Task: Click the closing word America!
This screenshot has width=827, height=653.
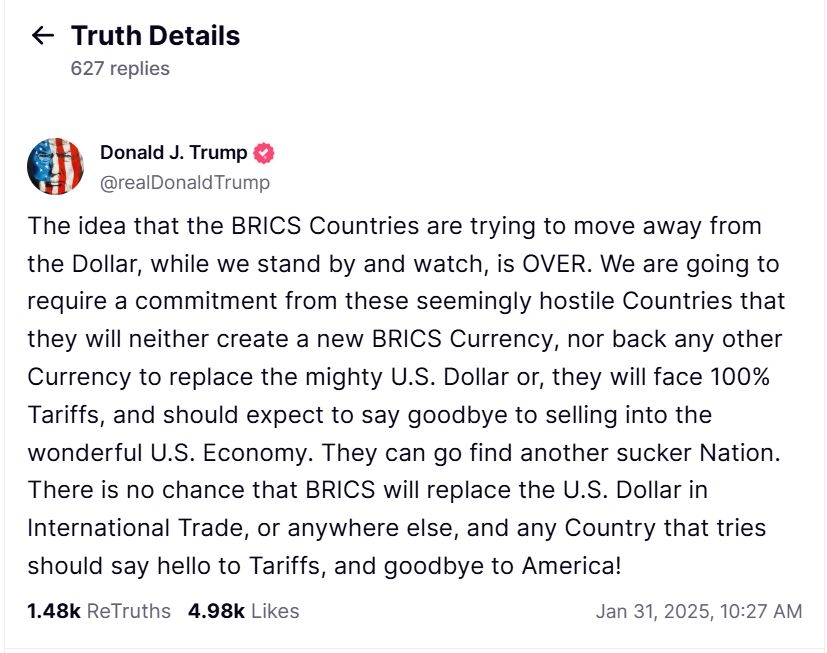Action: [x=572, y=566]
